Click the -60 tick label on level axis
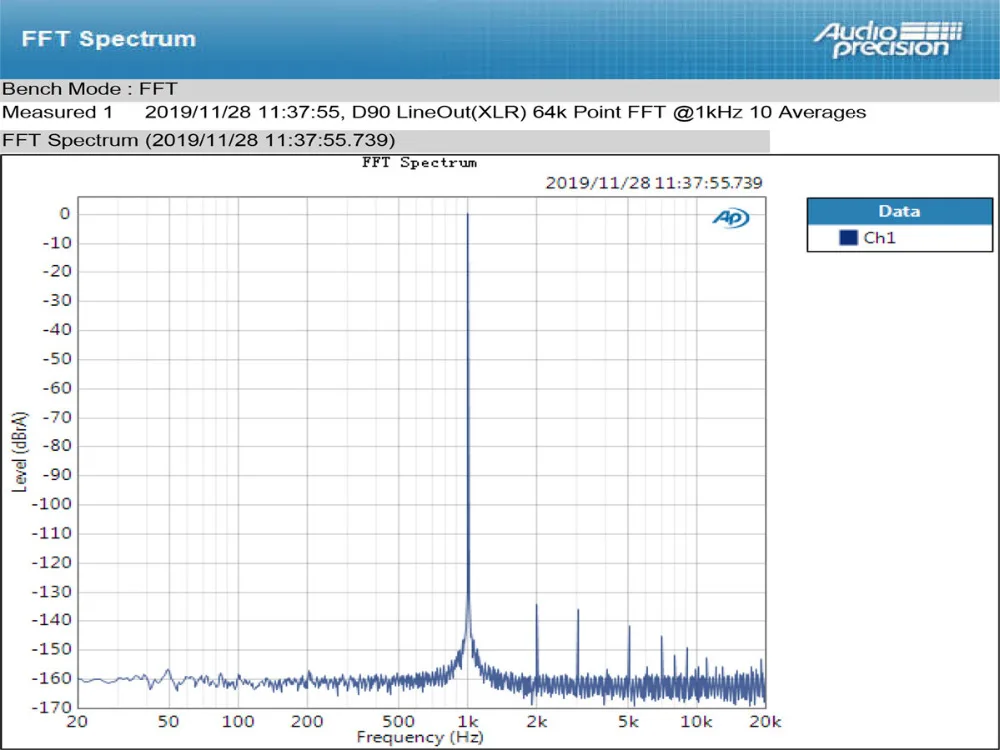 (x=56, y=388)
